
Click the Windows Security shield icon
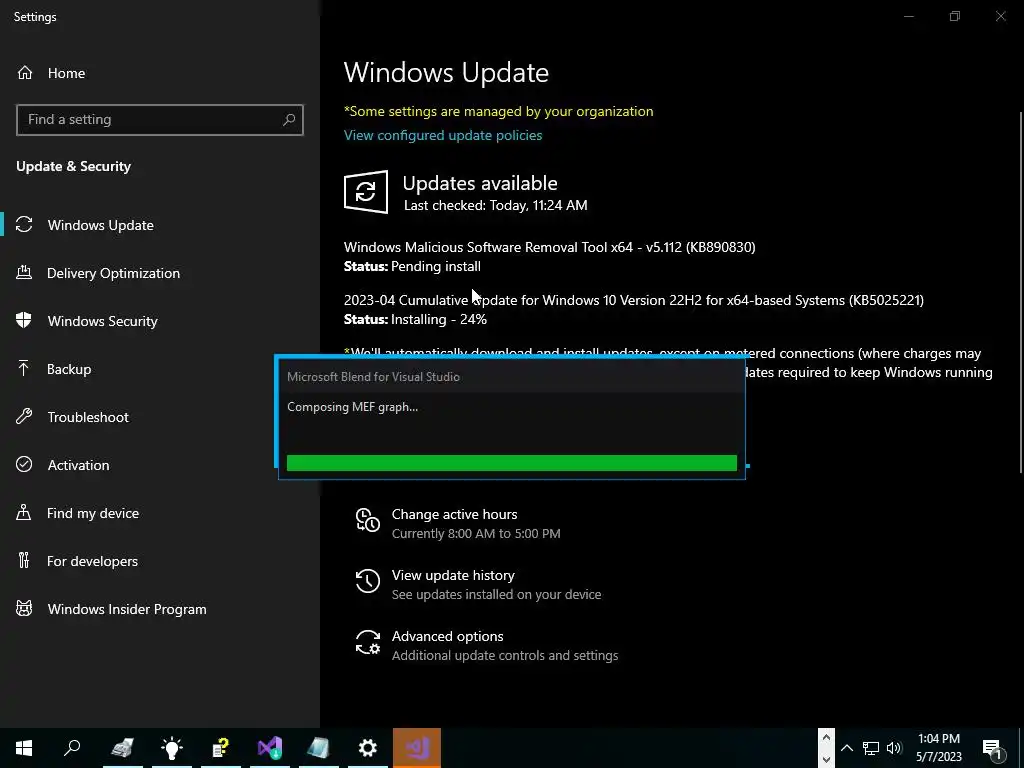[x=24, y=320]
